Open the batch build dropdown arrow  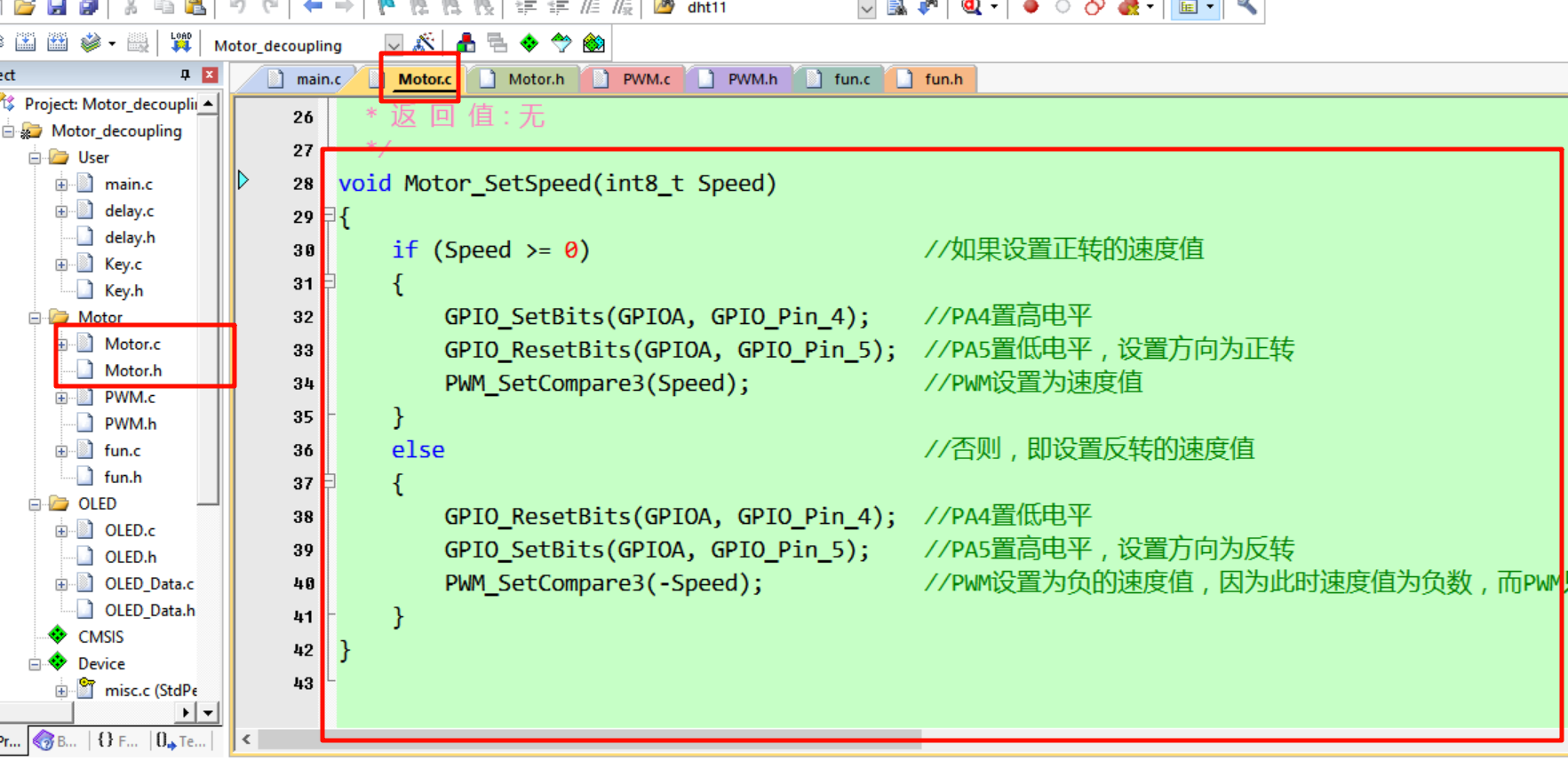(x=112, y=44)
